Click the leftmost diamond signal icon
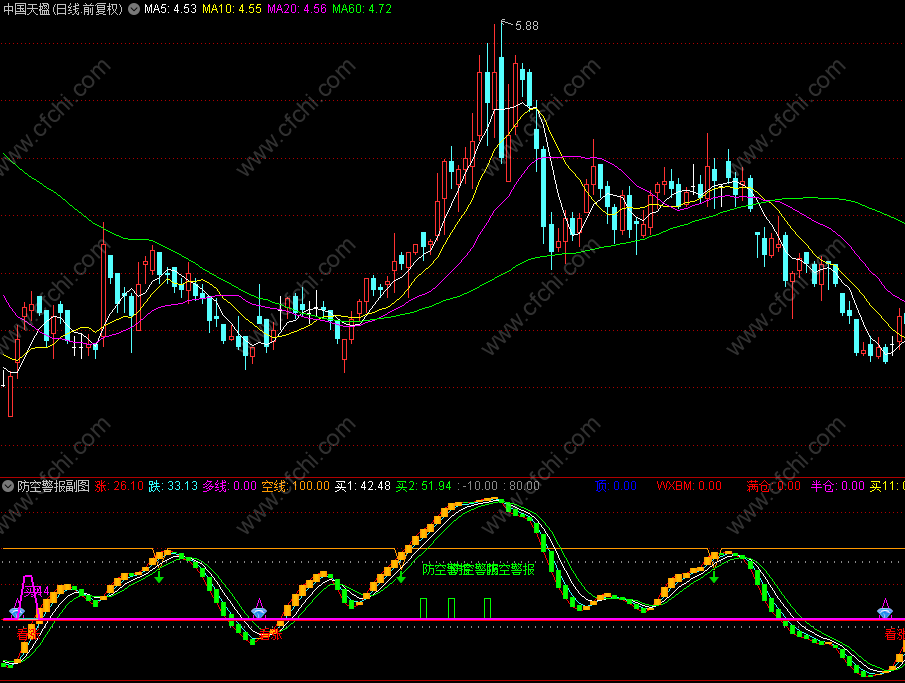The height and width of the screenshot is (683, 905). pyautogui.click(x=17, y=611)
